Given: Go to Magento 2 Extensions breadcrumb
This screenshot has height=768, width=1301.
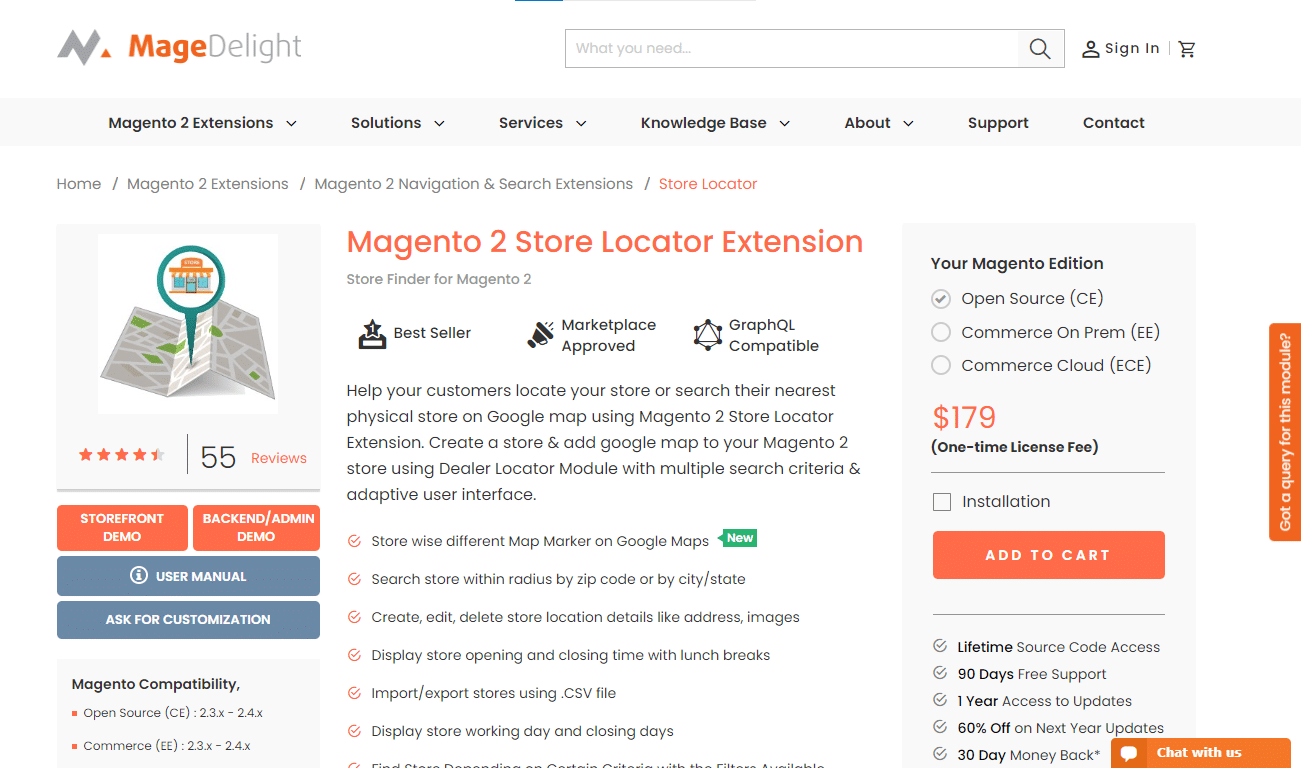Looking at the screenshot, I should 208,184.
